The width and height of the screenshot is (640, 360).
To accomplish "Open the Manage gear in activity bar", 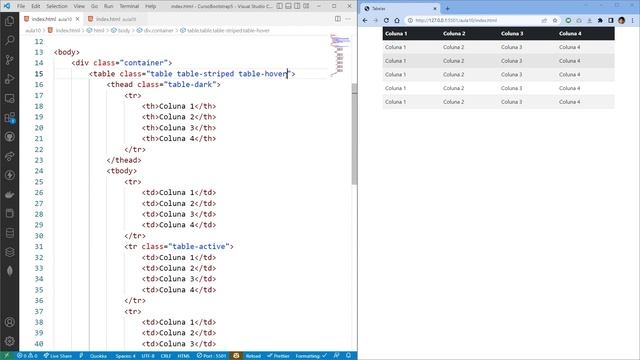I will coord(9,341).
